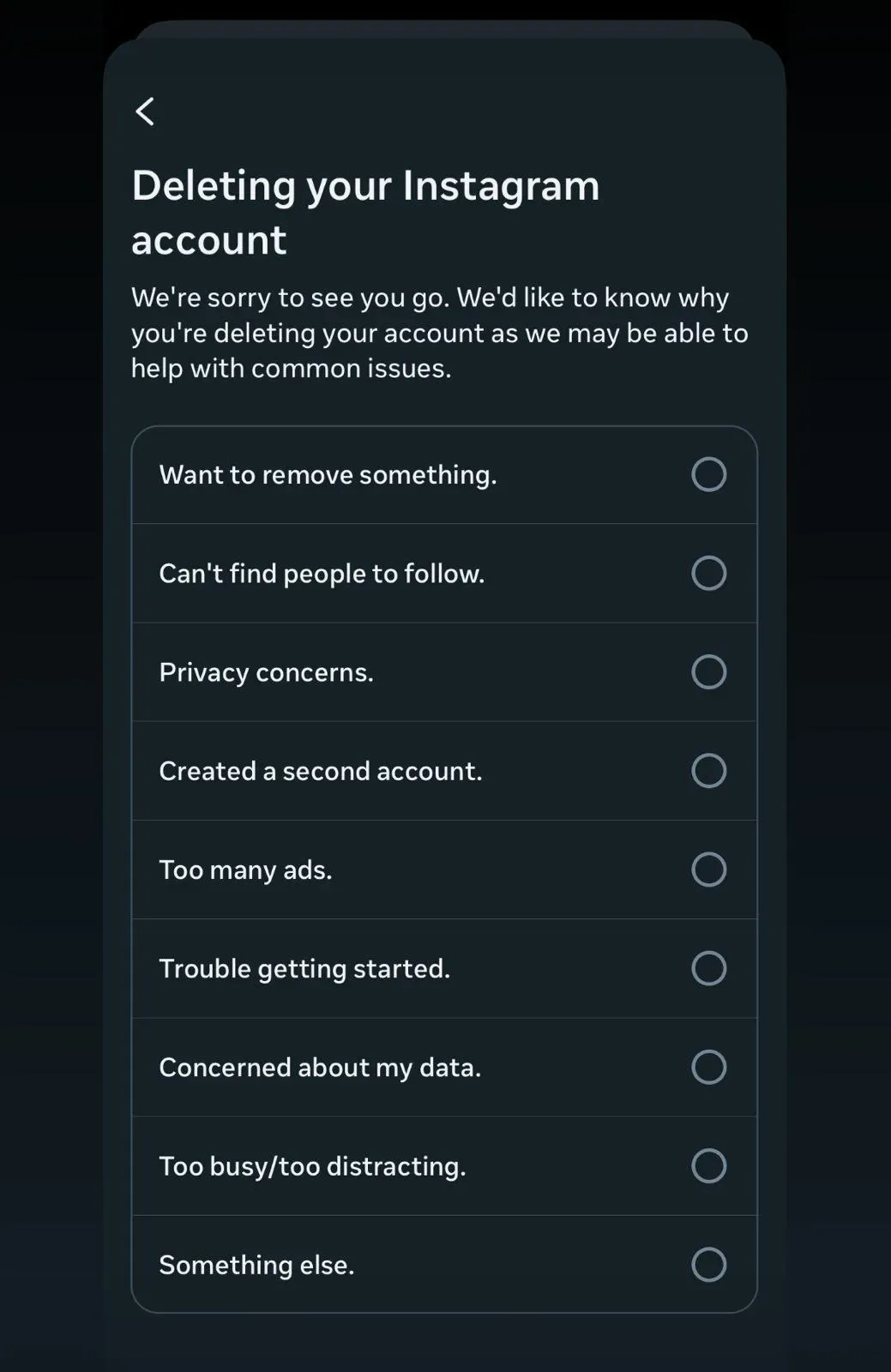Click the 'Concerned about my data.' label text
Screen dimensions: 891x1372
pyautogui.click(x=320, y=1068)
